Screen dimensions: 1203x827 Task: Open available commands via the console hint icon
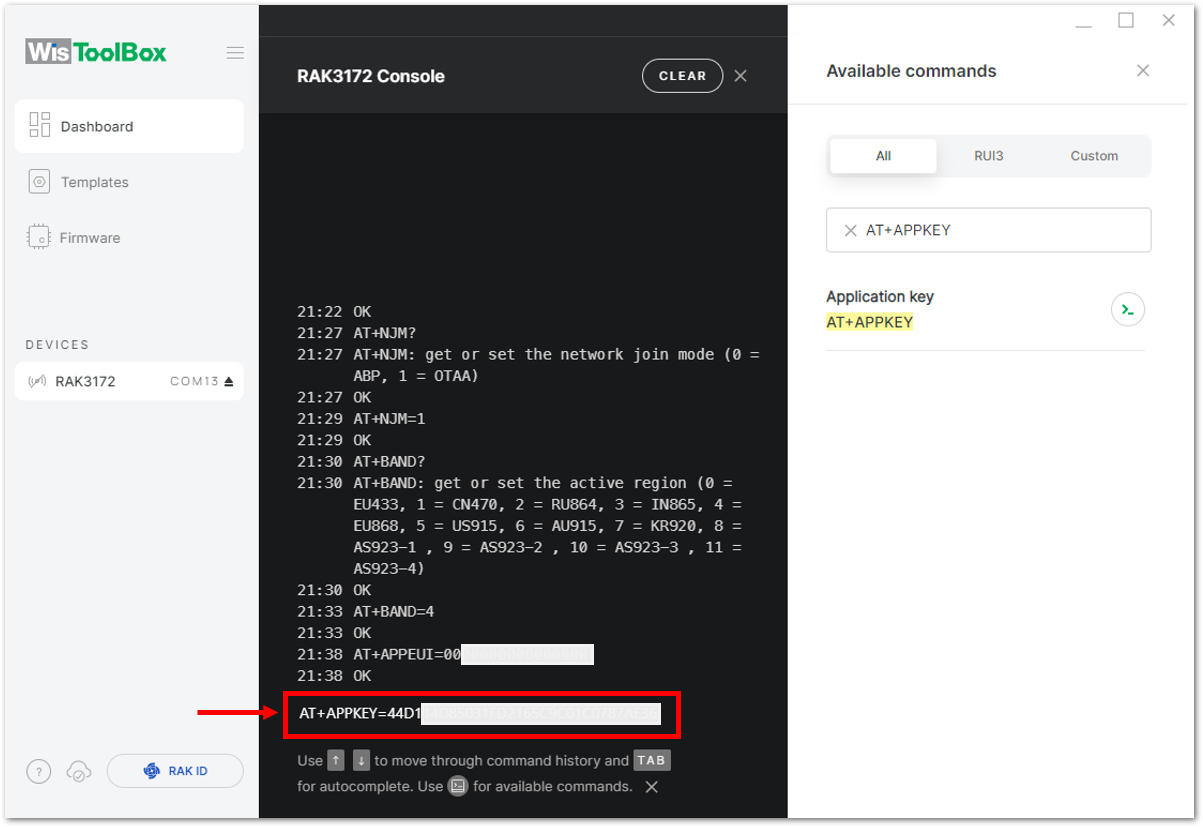click(458, 786)
